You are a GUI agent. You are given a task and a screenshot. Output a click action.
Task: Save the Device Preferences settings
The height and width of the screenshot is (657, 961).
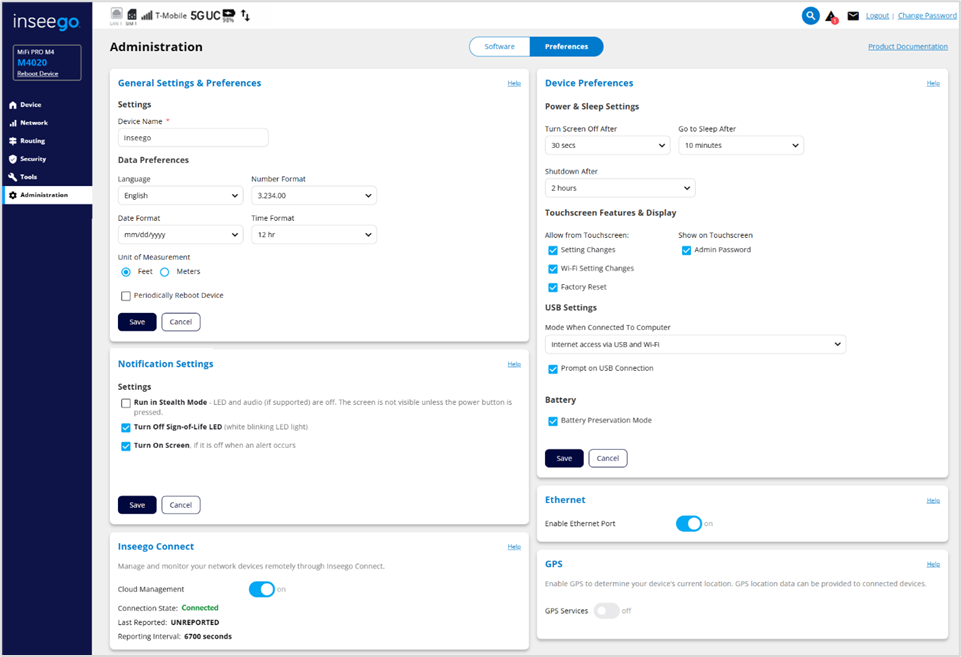click(x=564, y=458)
